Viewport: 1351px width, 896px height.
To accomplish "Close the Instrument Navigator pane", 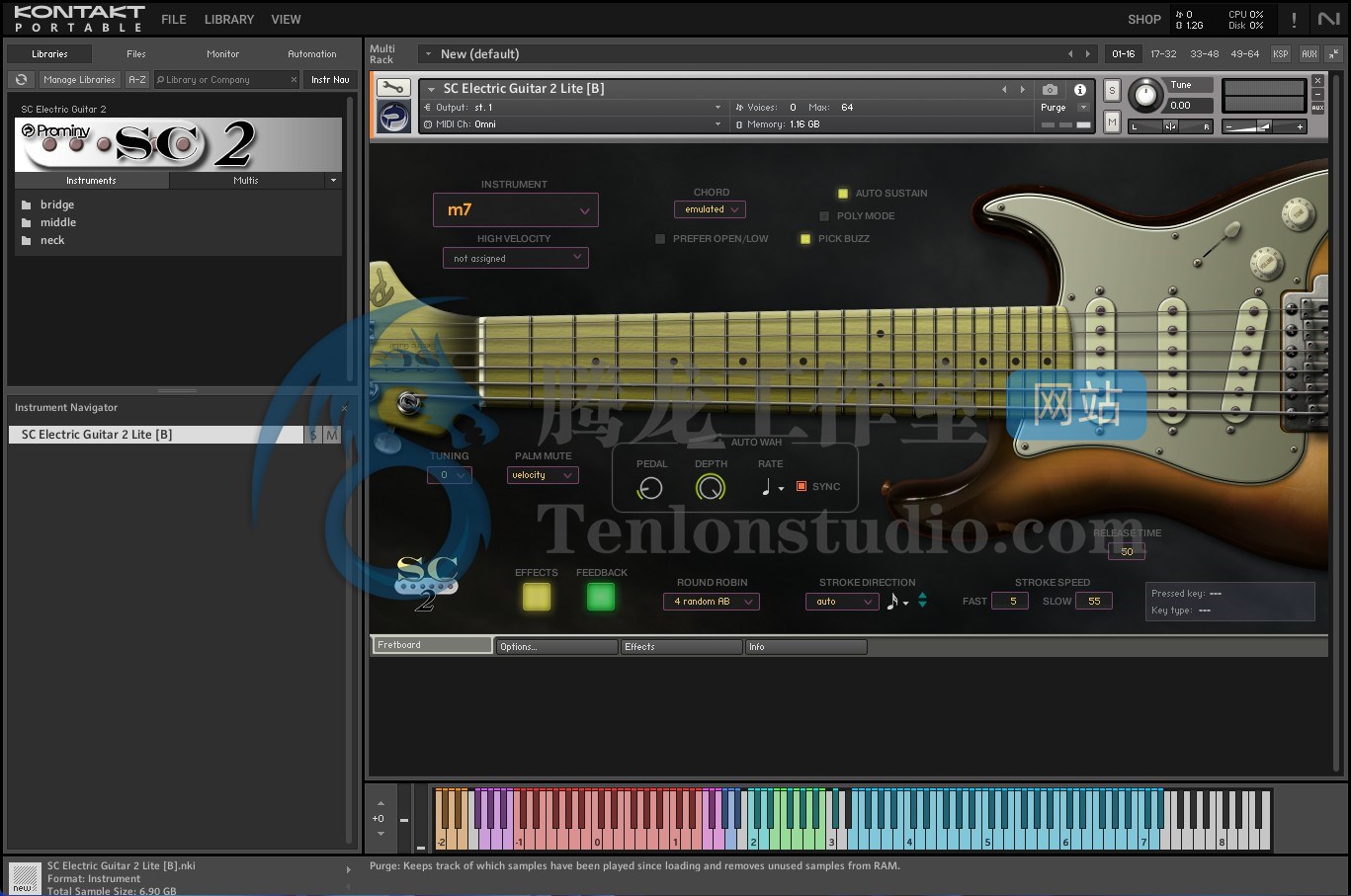I will pyautogui.click(x=344, y=408).
